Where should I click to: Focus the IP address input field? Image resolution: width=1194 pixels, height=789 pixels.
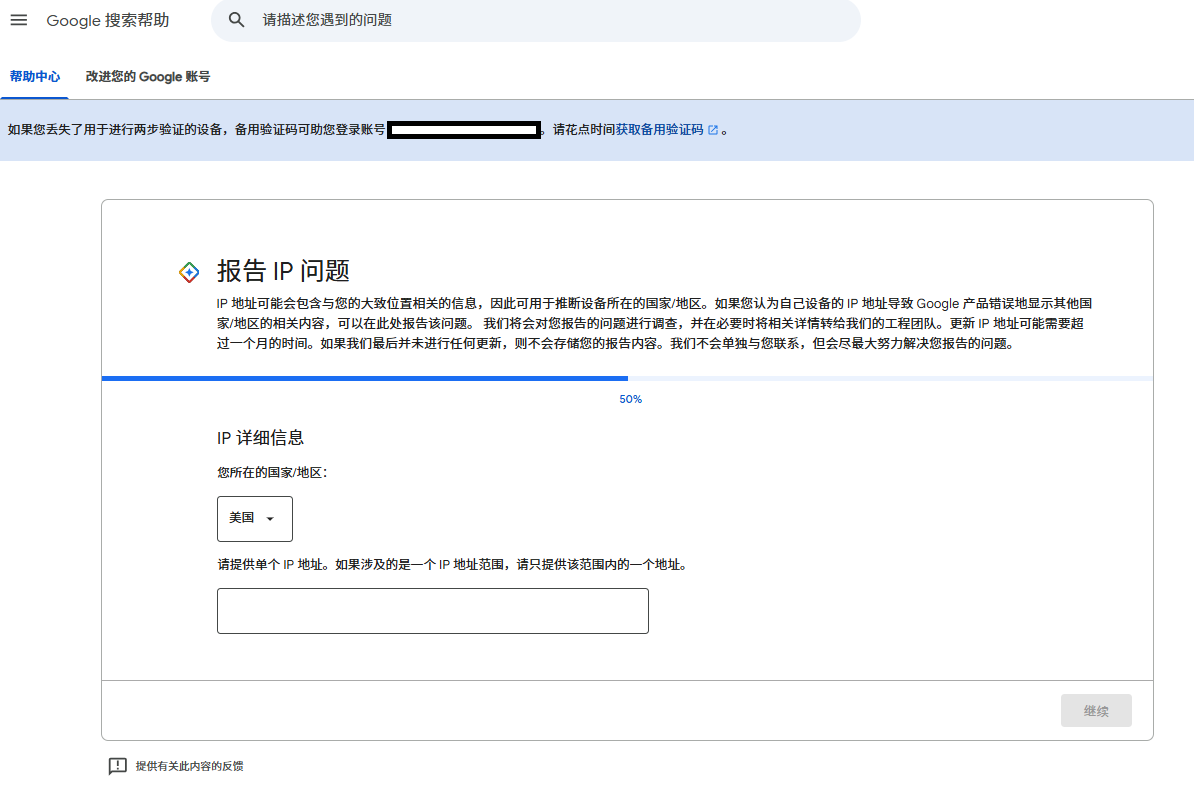pyautogui.click(x=433, y=611)
